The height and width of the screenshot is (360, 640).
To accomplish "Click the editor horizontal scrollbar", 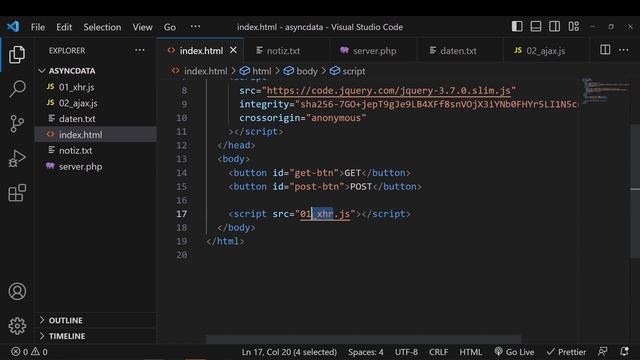I will coord(363,339).
